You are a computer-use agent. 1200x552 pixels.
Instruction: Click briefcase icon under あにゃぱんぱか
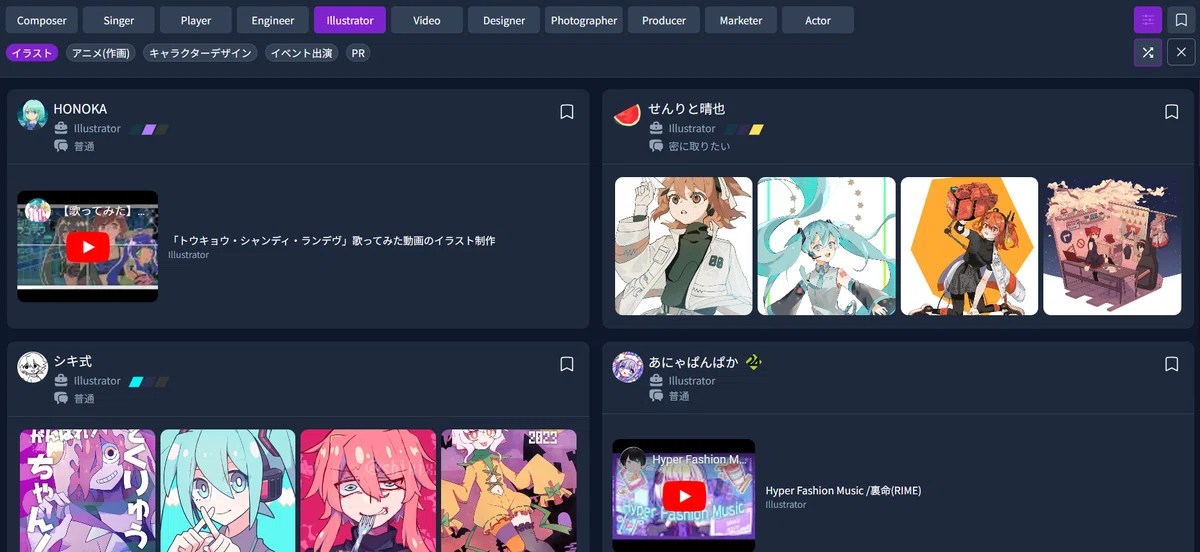[656, 380]
